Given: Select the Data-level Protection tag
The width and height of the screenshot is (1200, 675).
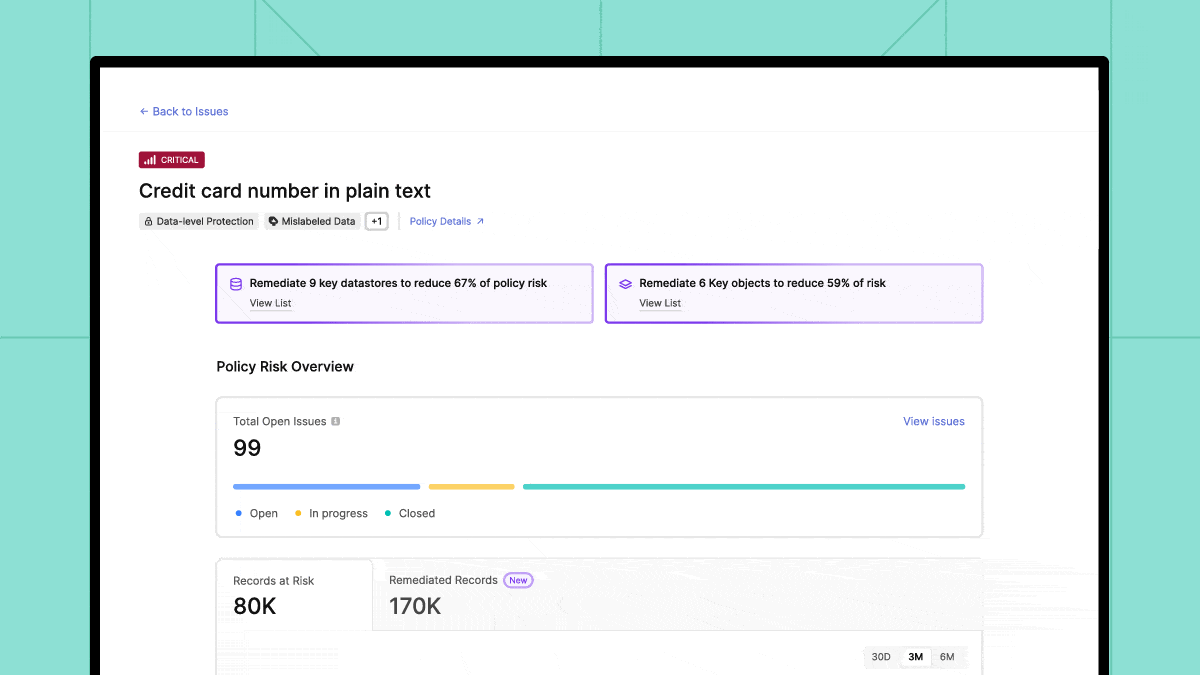Looking at the screenshot, I should coord(199,222).
